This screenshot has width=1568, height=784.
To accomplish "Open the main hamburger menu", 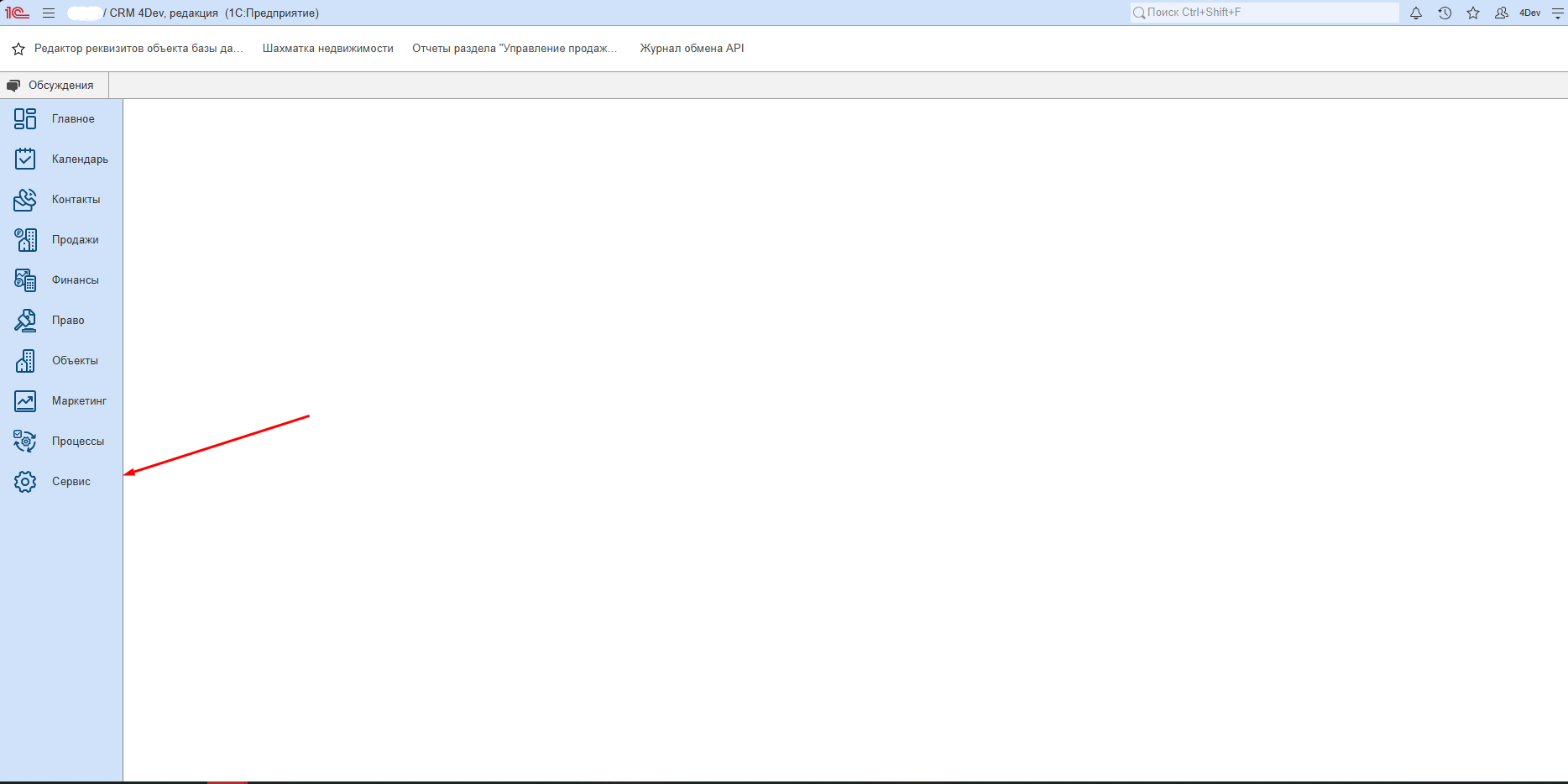I will point(49,13).
